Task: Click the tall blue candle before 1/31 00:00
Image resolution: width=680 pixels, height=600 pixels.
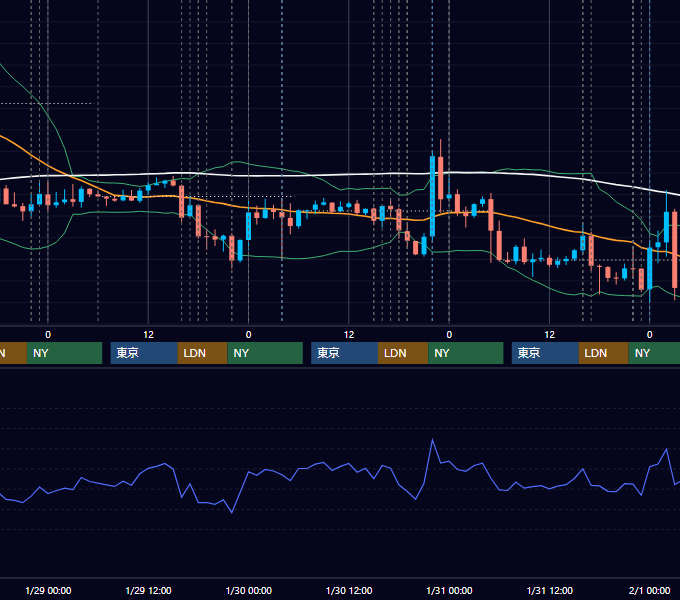Action: point(432,195)
